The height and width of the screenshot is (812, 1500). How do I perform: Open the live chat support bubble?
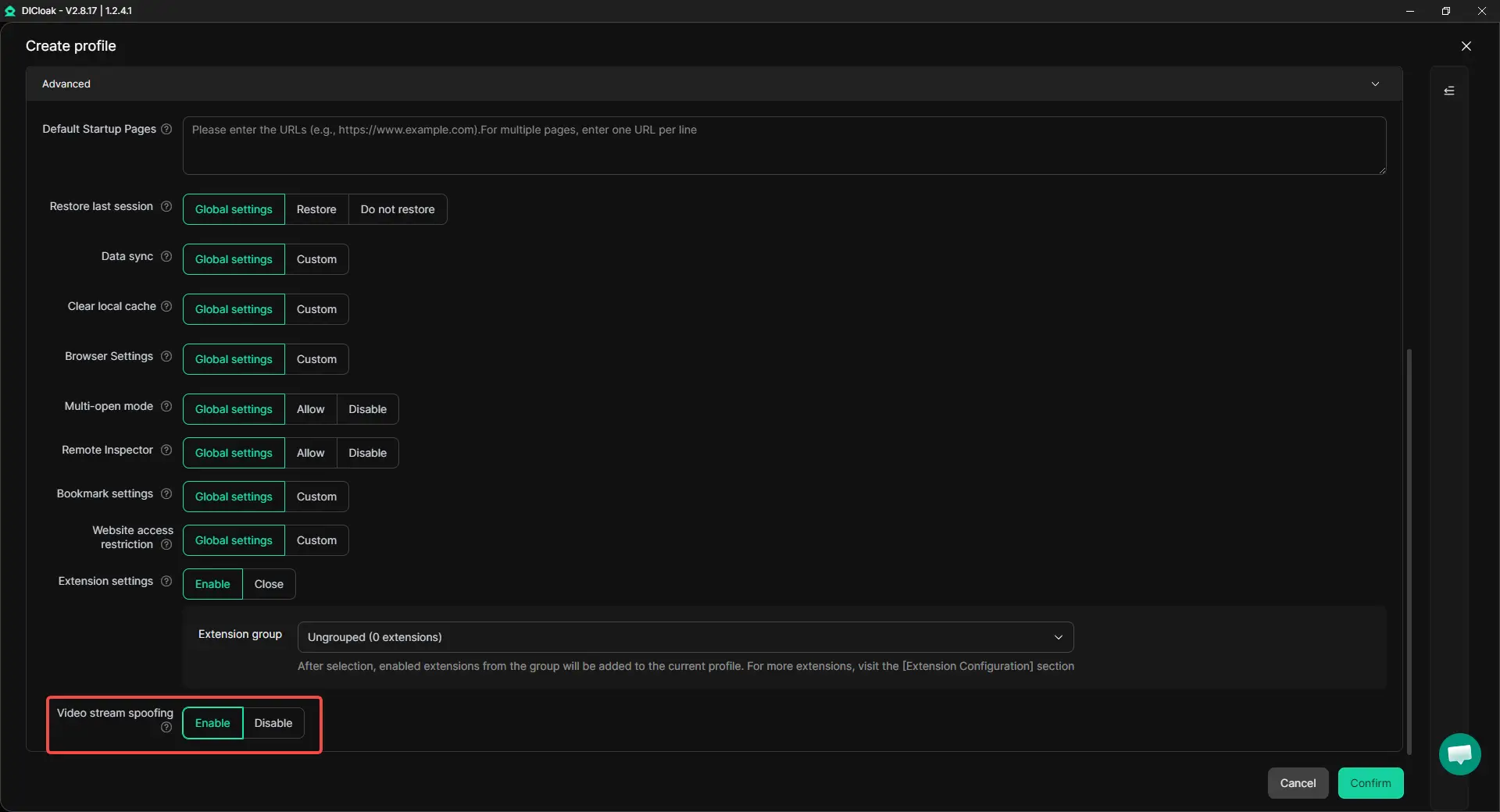[1459, 754]
